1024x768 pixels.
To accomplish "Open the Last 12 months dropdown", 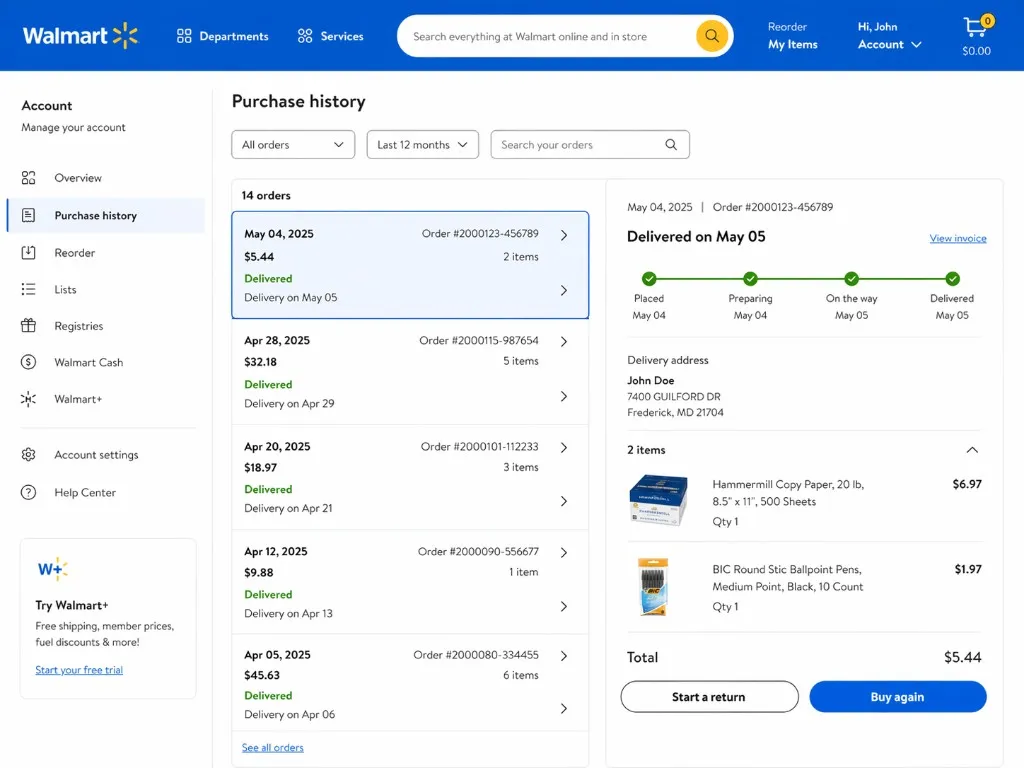I will pos(422,144).
